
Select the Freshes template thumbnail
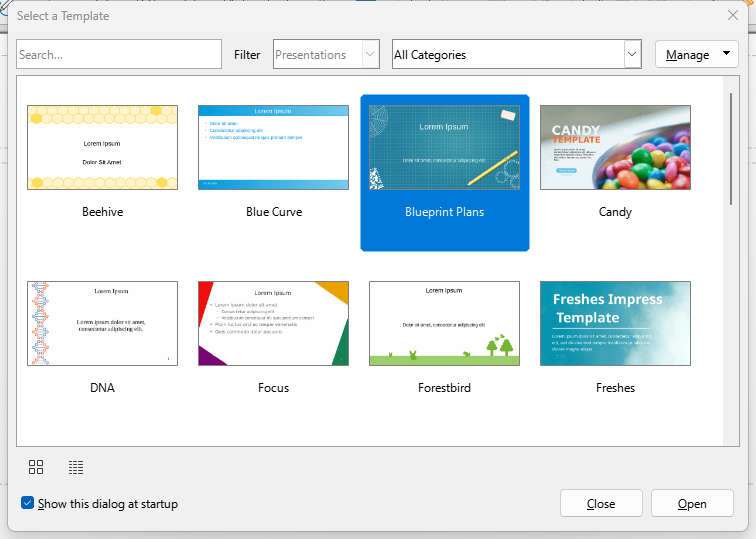click(615, 323)
